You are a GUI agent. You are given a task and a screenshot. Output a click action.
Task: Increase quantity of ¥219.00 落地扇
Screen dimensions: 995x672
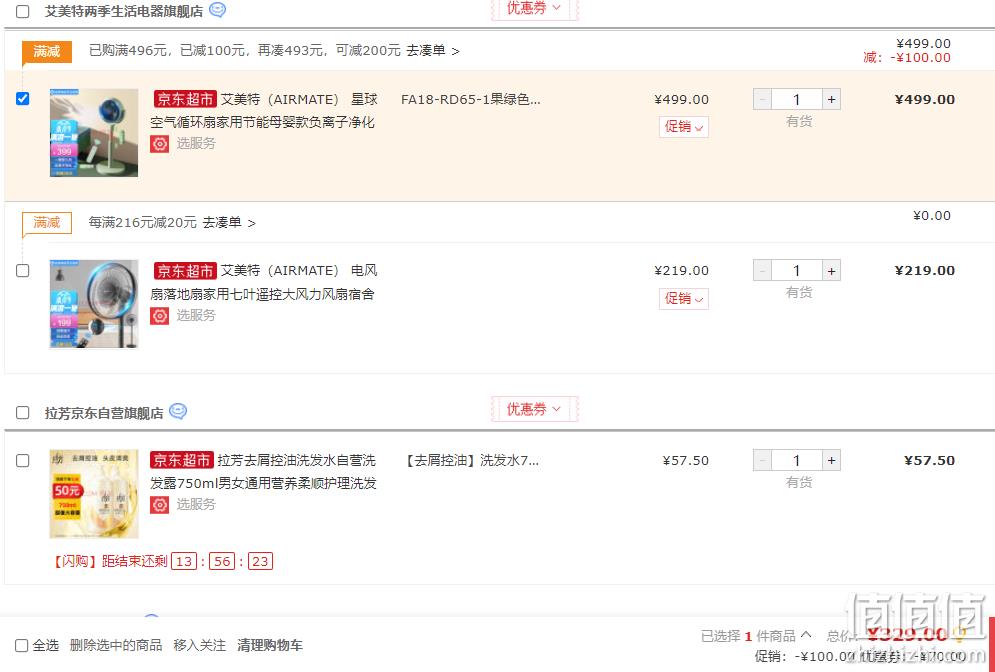point(831,271)
